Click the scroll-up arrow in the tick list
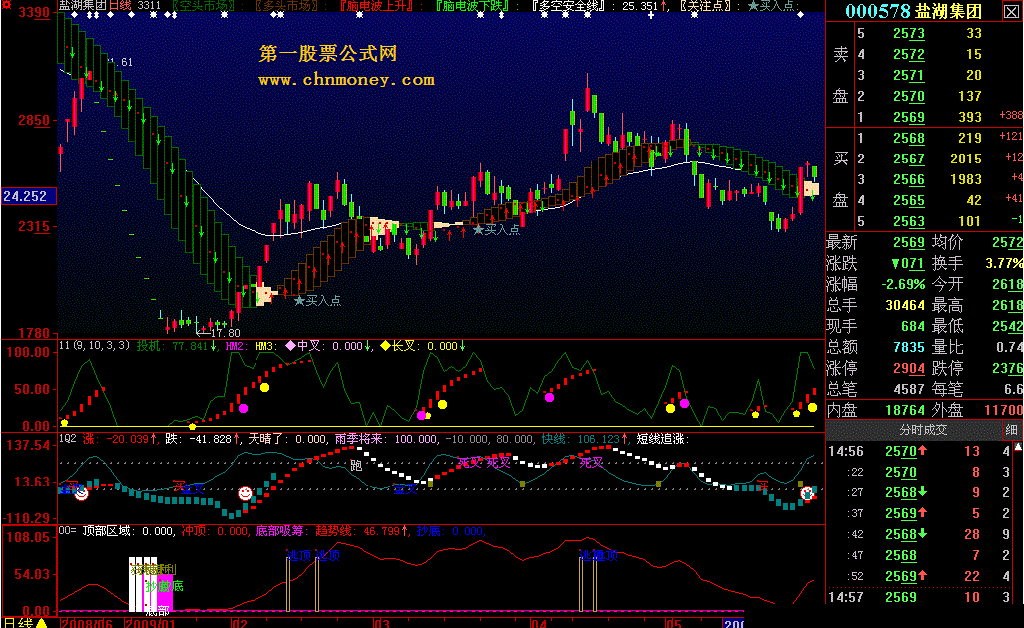This screenshot has width=1024, height=628. click(1017, 447)
